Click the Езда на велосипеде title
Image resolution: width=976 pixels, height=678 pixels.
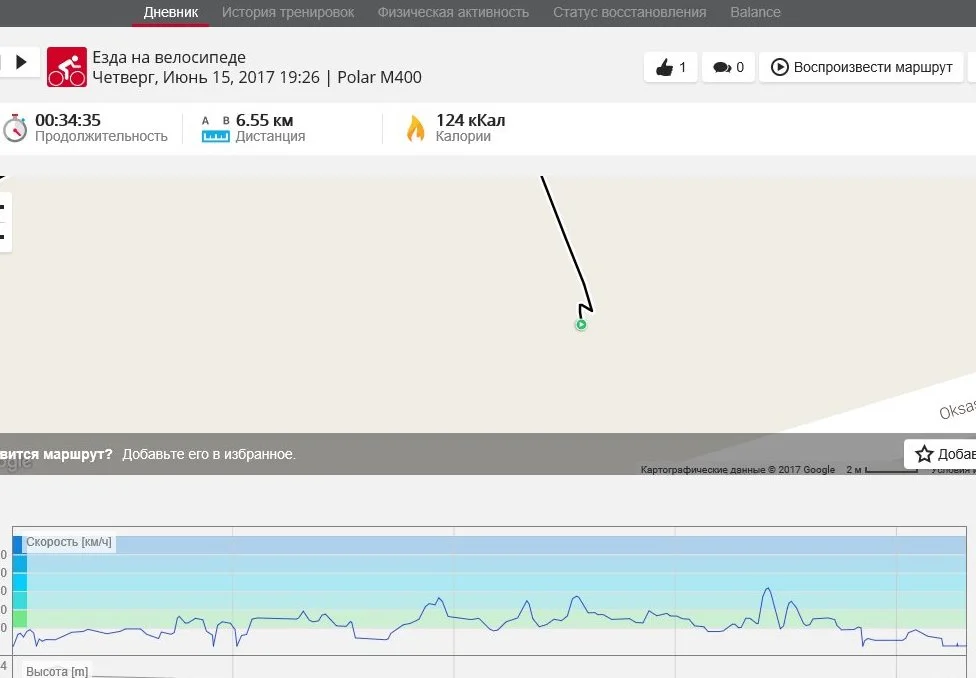[x=169, y=57]
